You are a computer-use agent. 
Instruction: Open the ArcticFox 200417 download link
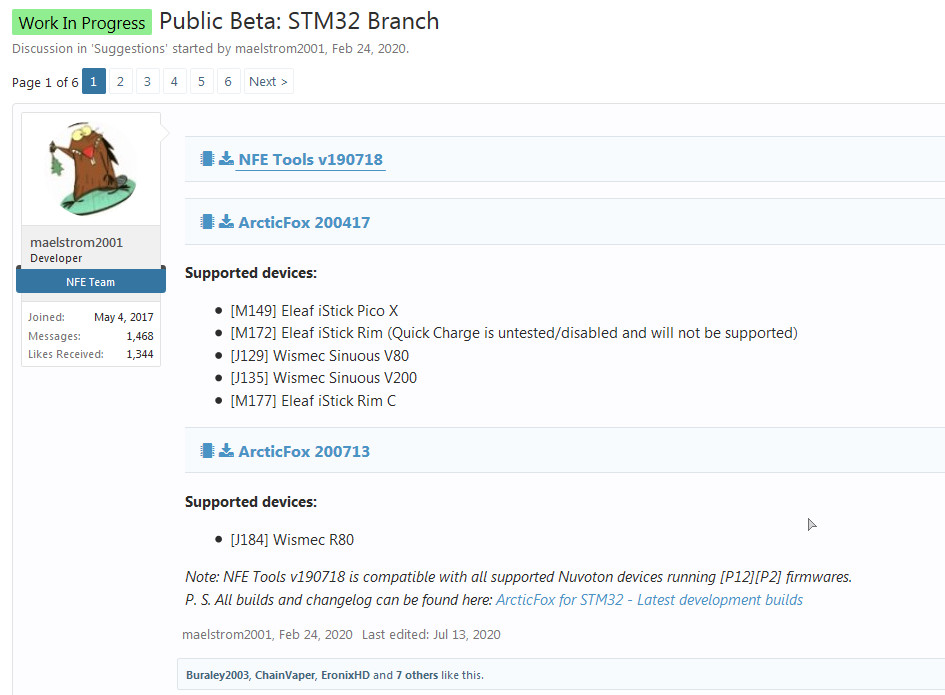pyautogui.click(x=304, y=222)
